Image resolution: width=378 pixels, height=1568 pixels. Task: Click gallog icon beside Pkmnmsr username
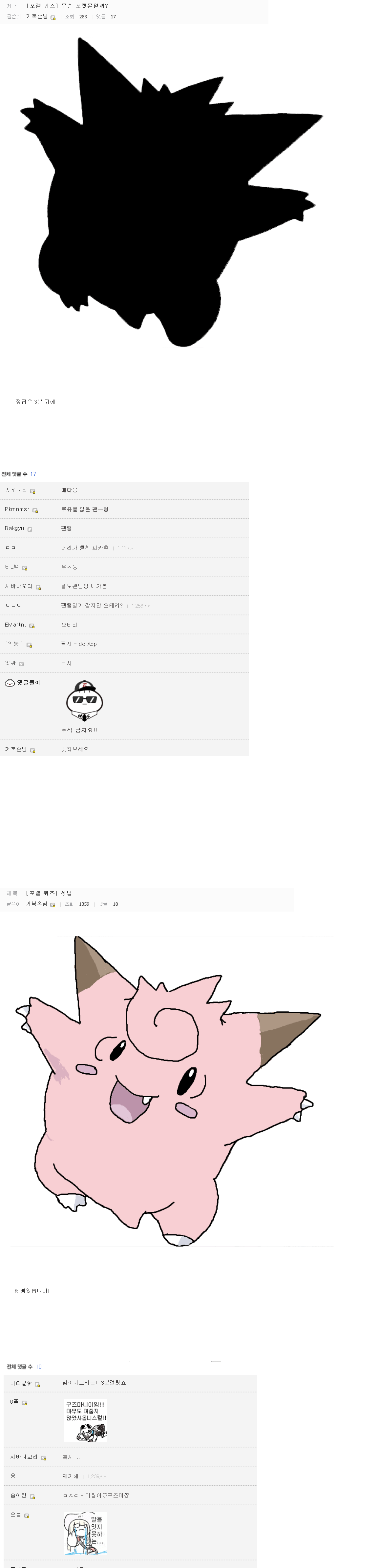pos(35,511)
